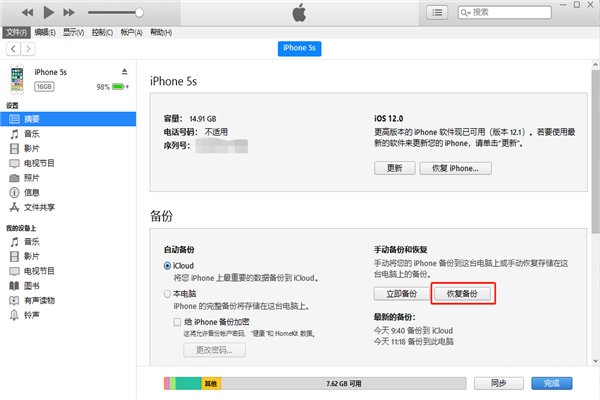The width and height of the screenshot is (600, 400).
Task: Open 文件共享 (File Sharing) in sidebar
Action: (x=39, y=207)
